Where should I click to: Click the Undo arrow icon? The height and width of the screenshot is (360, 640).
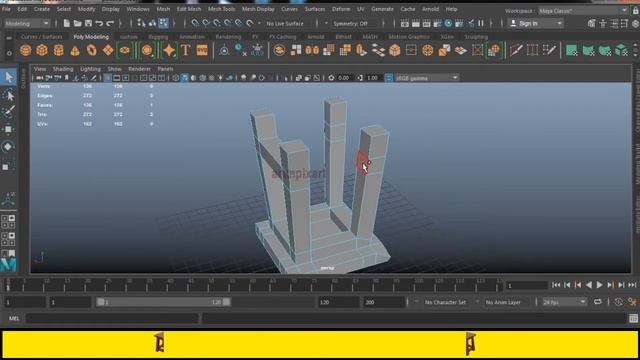coord(99,23)
